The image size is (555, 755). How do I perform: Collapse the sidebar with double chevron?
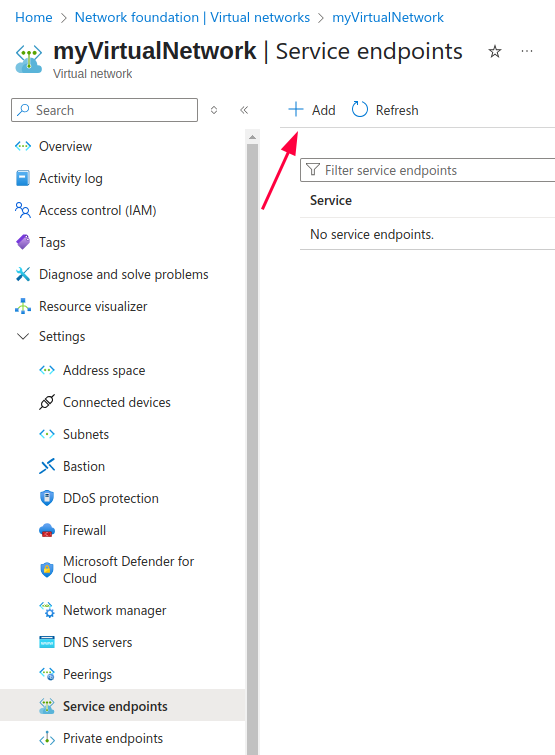pos(244,110)
